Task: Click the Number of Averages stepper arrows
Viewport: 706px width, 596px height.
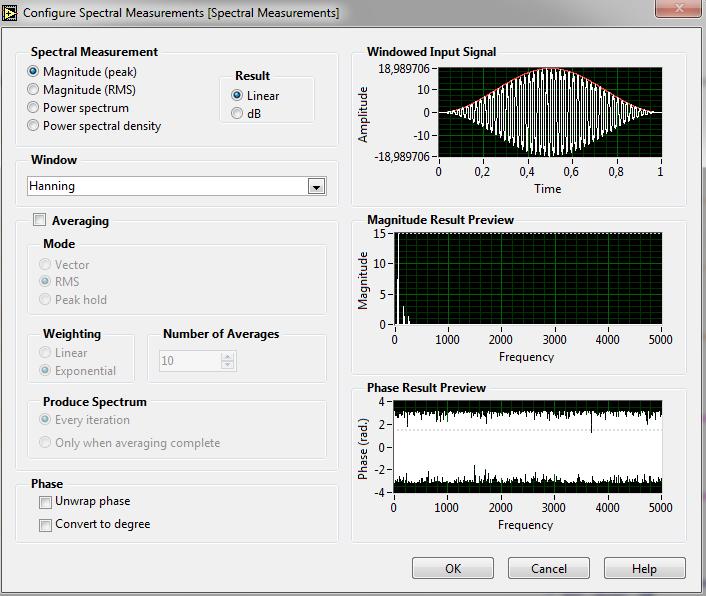Action: click(228, 361)
